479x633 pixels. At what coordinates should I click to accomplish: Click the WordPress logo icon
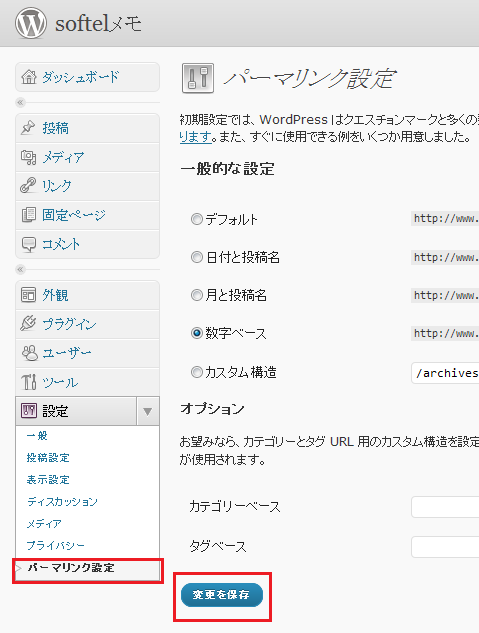click(31, 23)
